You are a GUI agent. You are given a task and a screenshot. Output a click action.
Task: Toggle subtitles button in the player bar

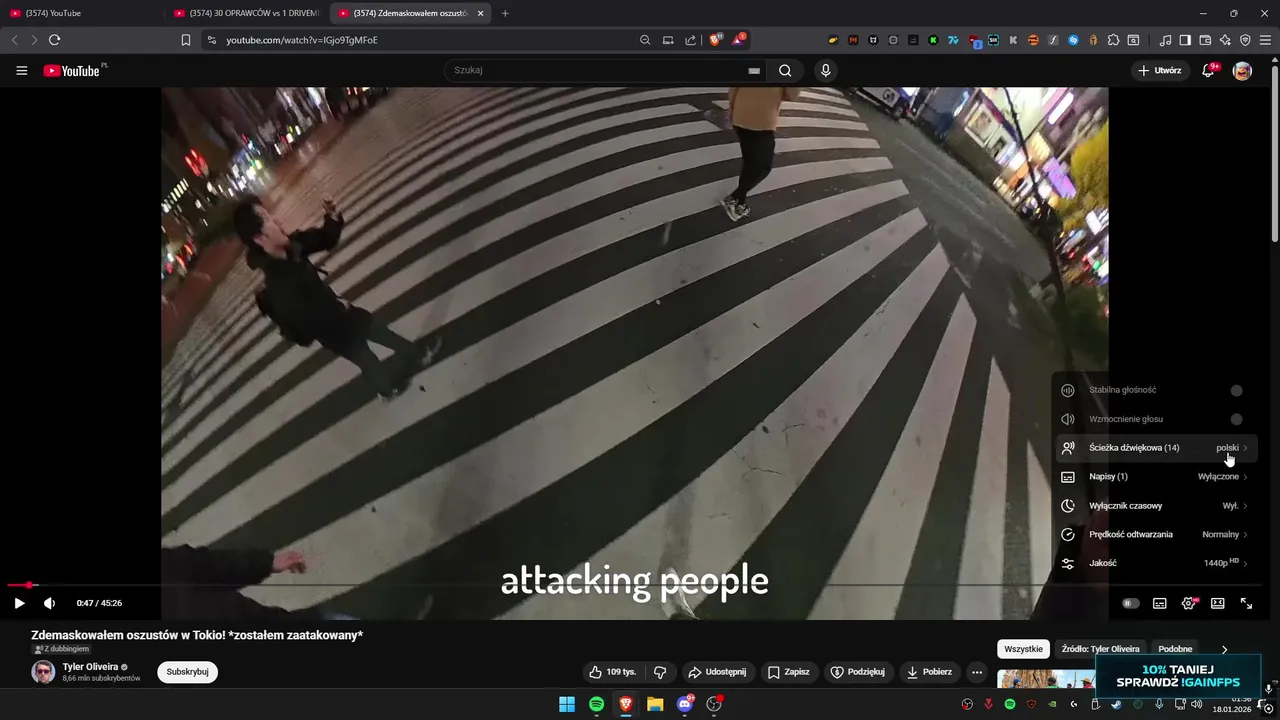(1159, 603)
